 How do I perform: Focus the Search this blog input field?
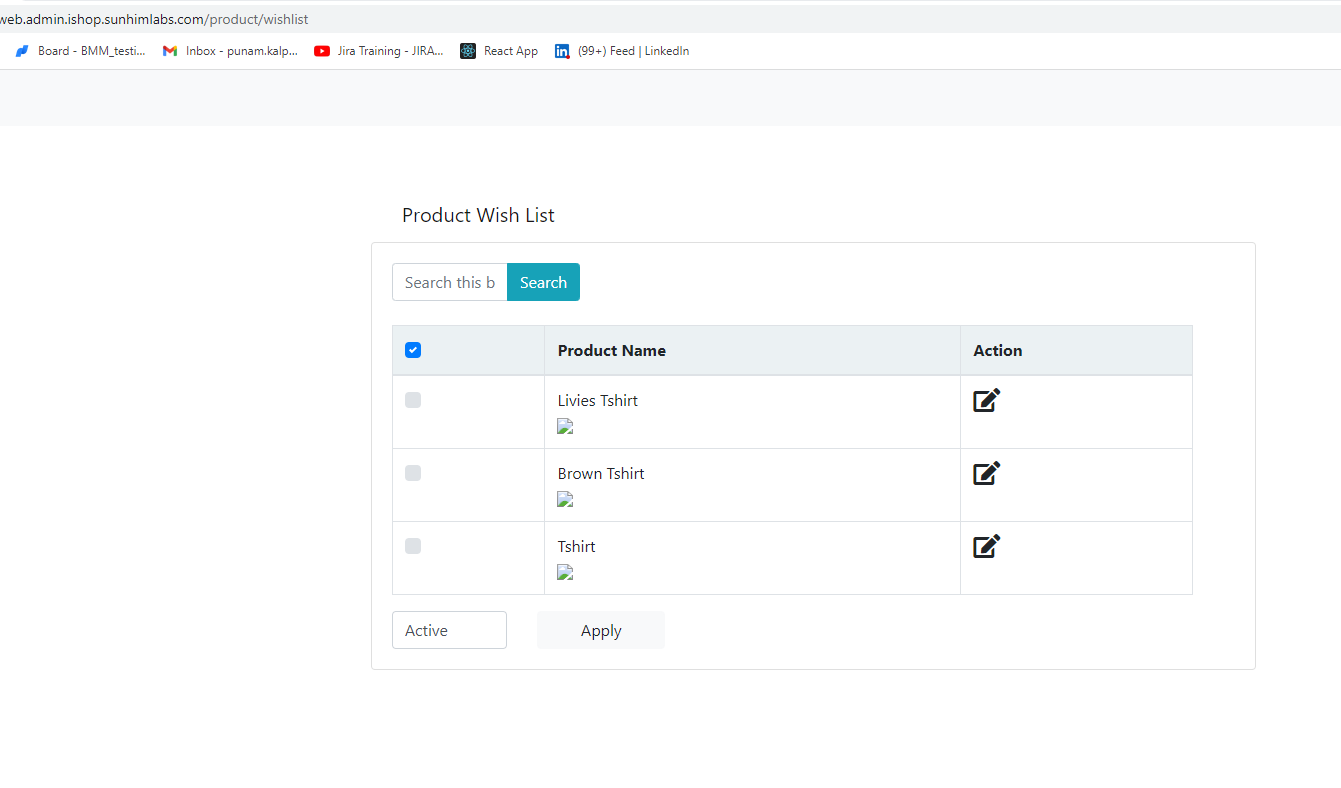pos(450,282)
